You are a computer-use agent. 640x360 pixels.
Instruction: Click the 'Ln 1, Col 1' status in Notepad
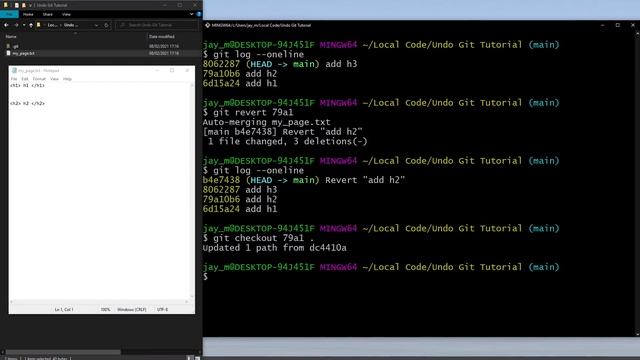pyautogui.click(x=64, y=309)
